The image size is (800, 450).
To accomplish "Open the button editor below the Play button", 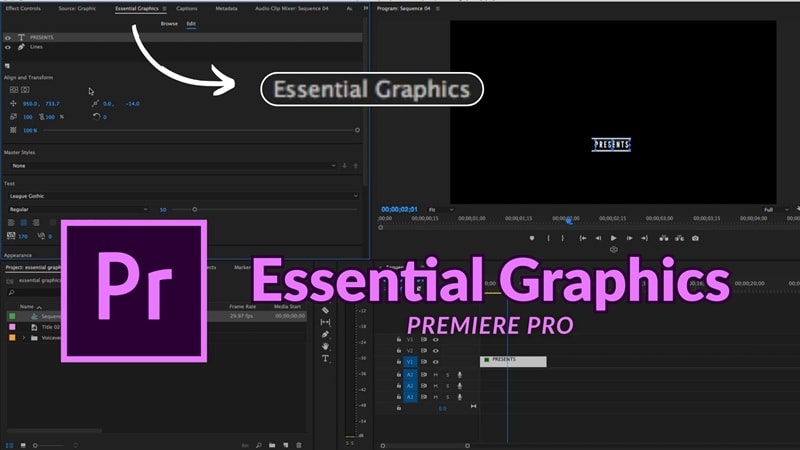I will [614, 249].
